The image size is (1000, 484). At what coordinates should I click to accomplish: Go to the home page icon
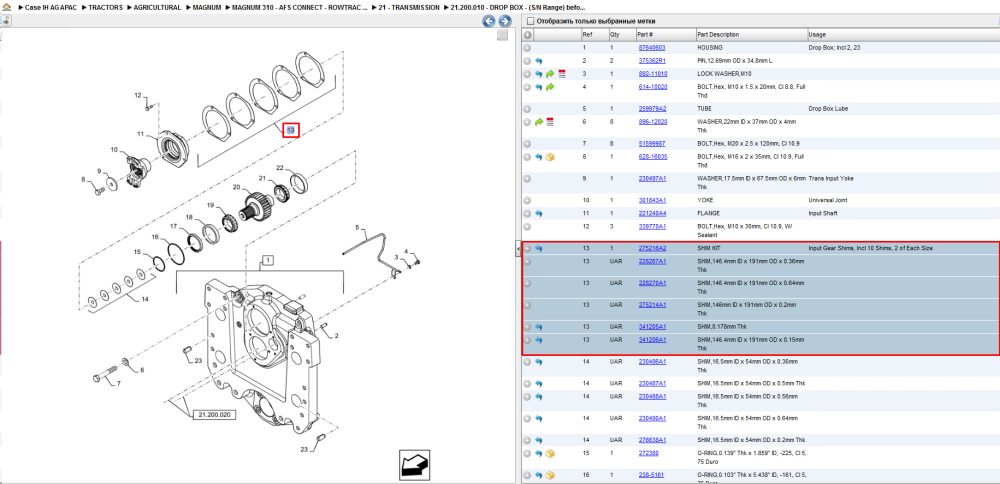coord(5,7)
